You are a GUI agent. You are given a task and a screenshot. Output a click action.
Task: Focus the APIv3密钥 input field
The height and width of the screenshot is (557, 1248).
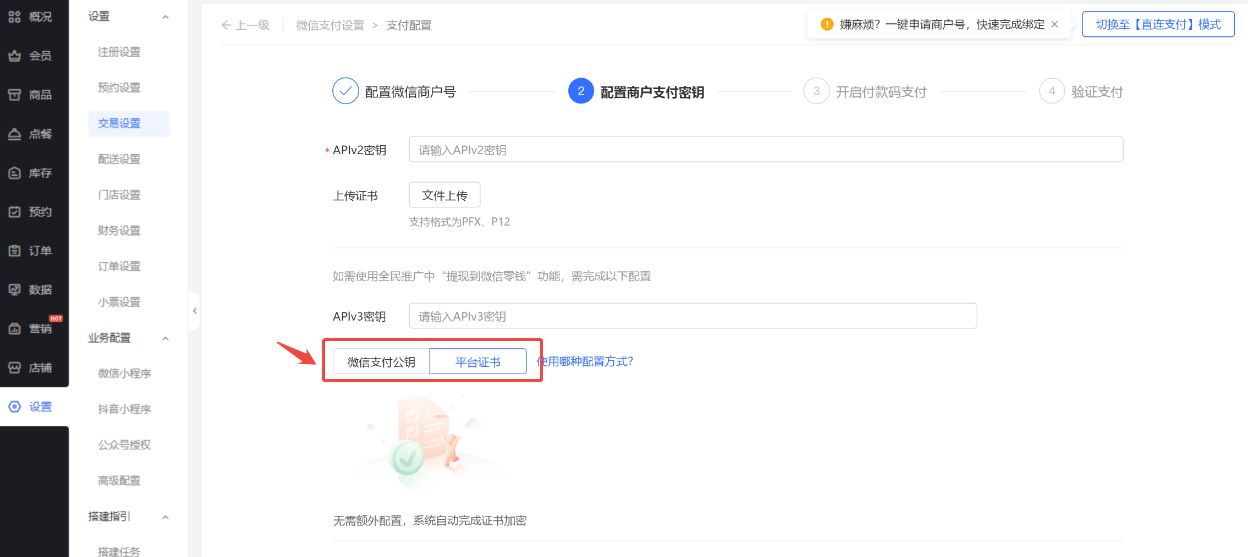693,316
